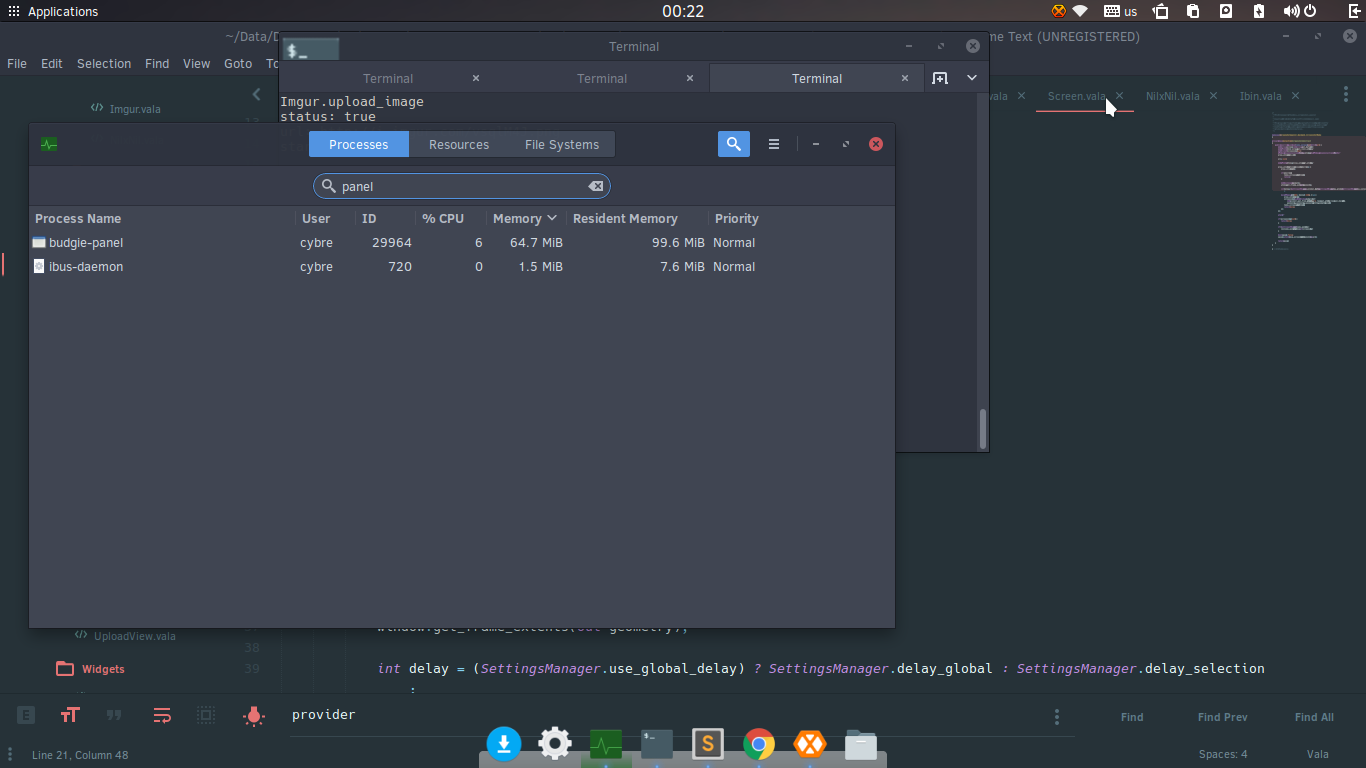Viewport: 1366px width, 768px height.
Task: Change syntax via 'Vala' in status bar
Action: point(1317,755)
